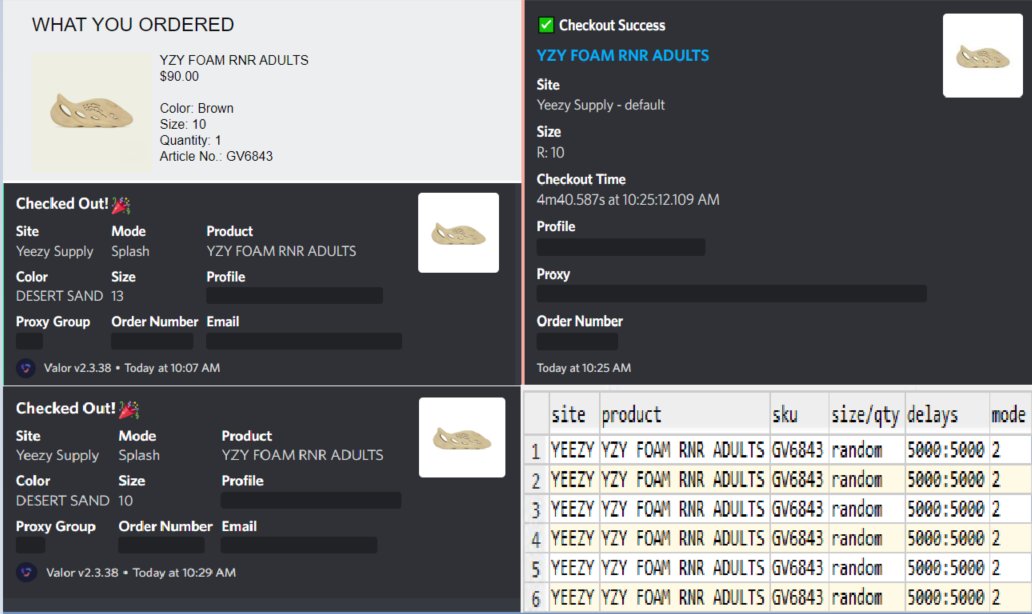Screen dimensions: 1032x614
Task: Click DESERT SAND color in 10:29 AM card
Action: [63, 501]
